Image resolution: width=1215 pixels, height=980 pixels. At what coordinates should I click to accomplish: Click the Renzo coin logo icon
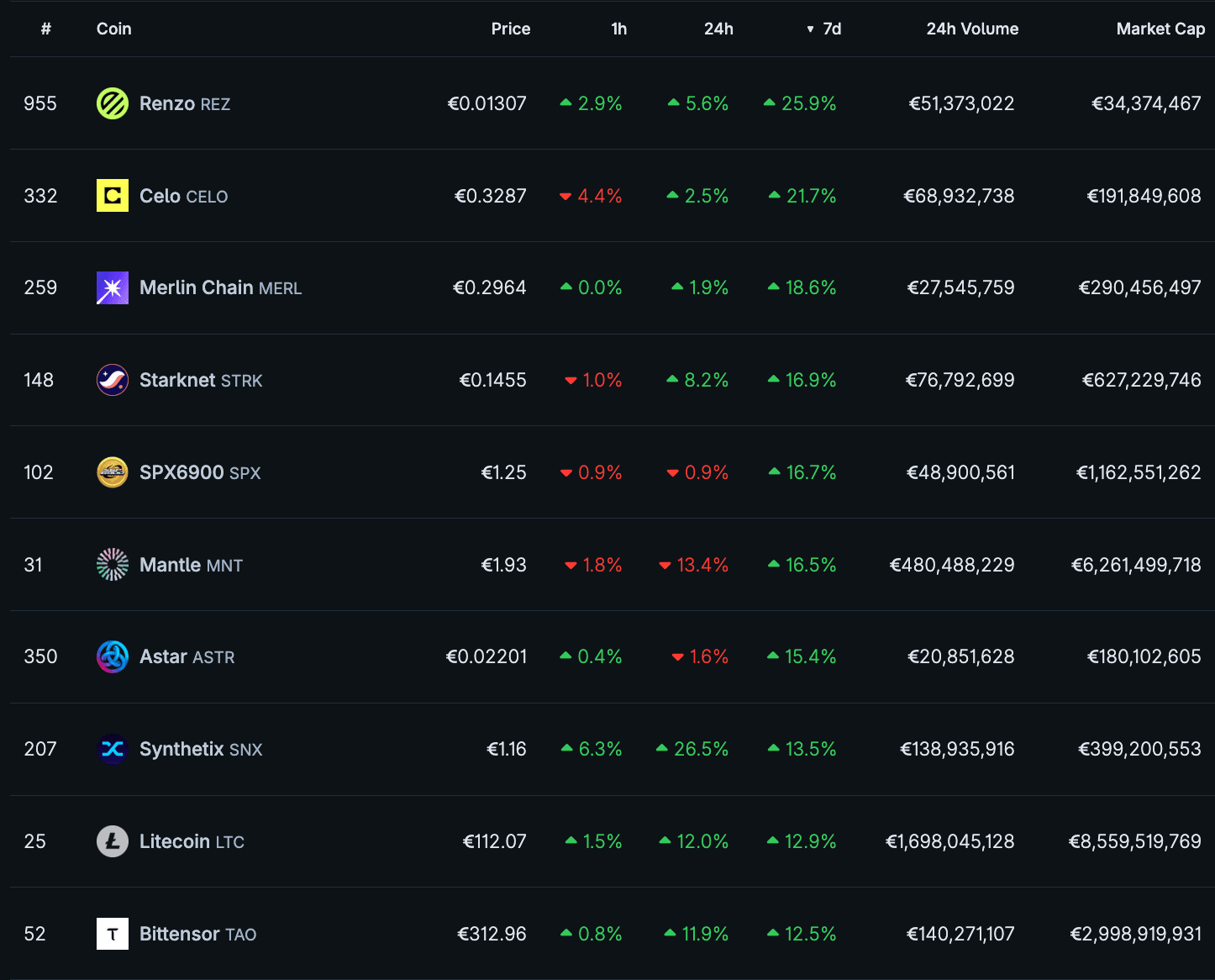pyautogui.click(x=113, y=103)
